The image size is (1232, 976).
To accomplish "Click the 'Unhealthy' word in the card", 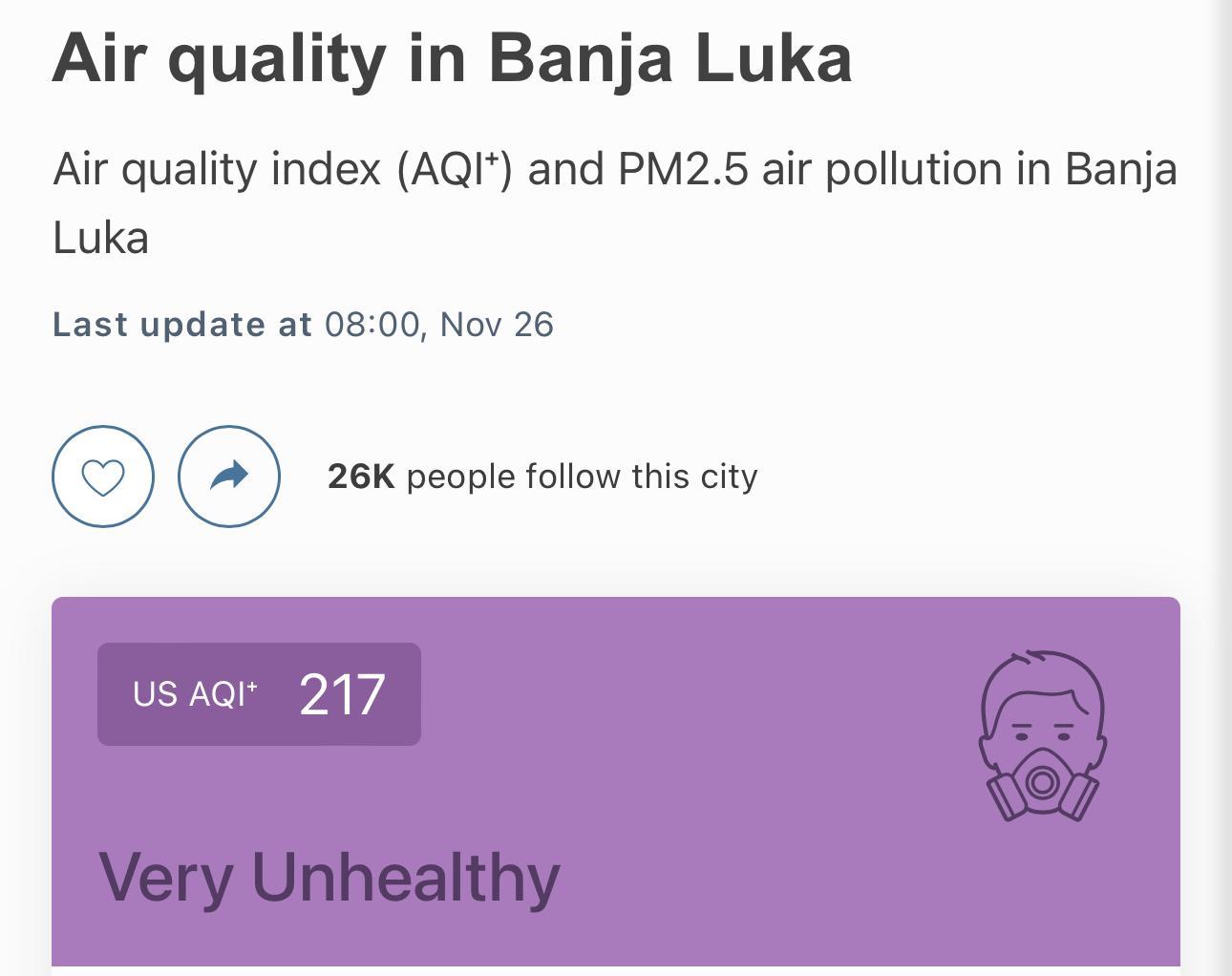I will pos(406,877).
